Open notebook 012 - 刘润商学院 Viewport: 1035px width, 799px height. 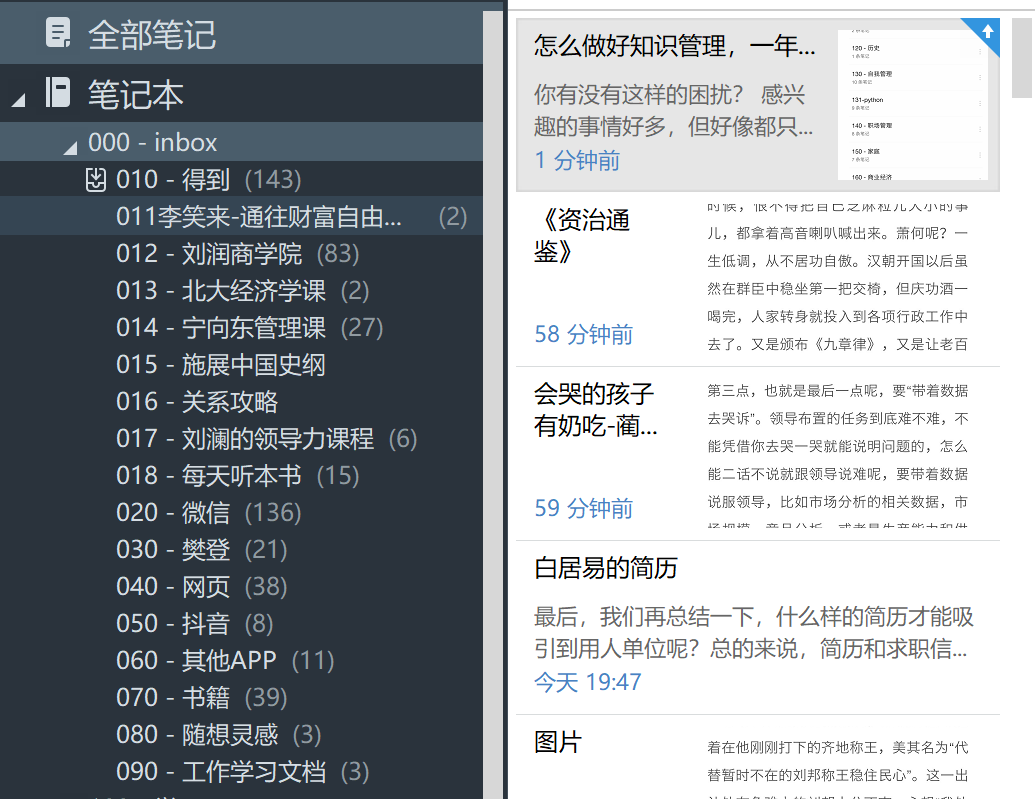[x=242, y=254]
